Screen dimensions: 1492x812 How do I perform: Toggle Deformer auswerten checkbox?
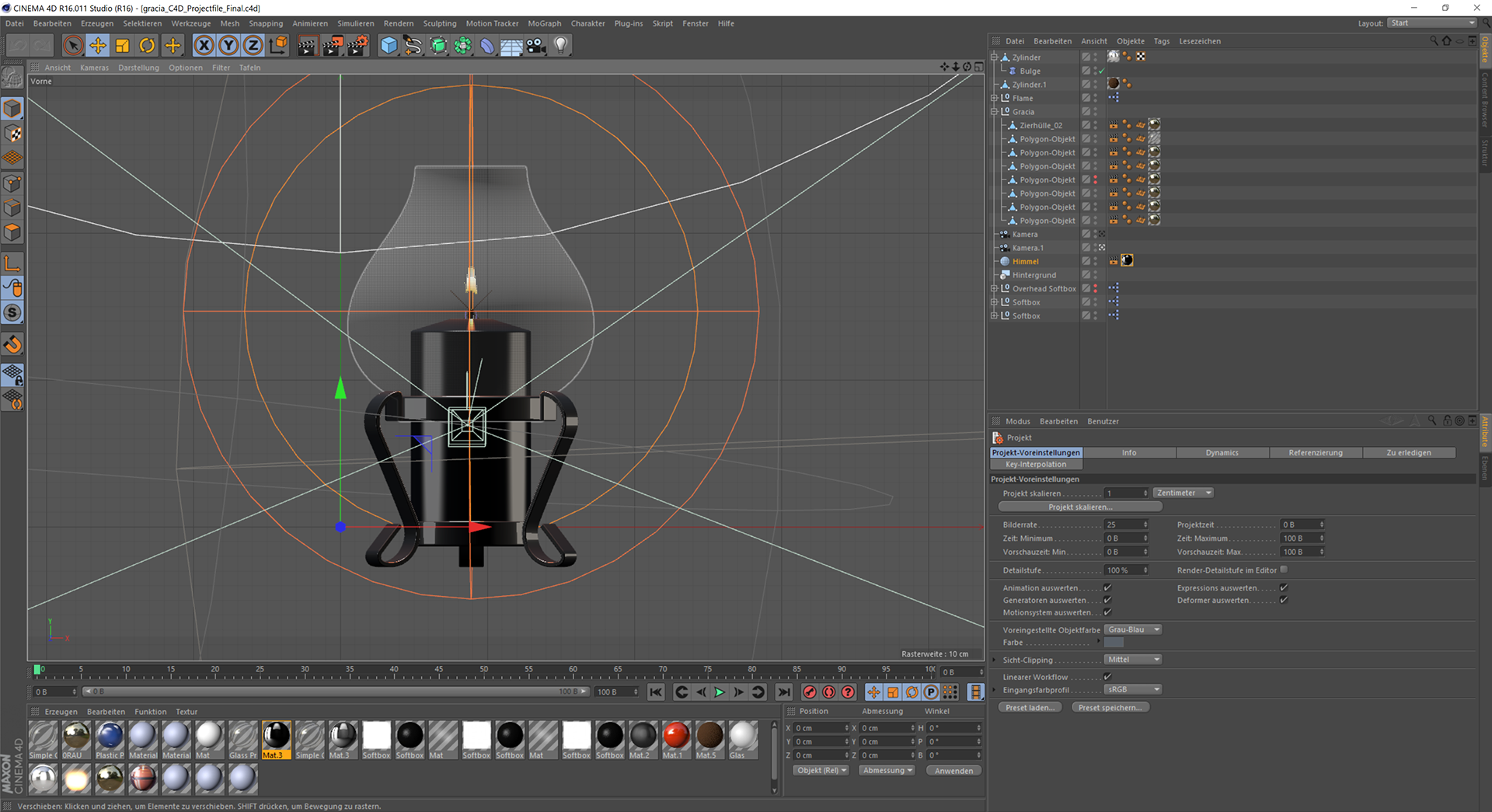[x=1284, y=600]
